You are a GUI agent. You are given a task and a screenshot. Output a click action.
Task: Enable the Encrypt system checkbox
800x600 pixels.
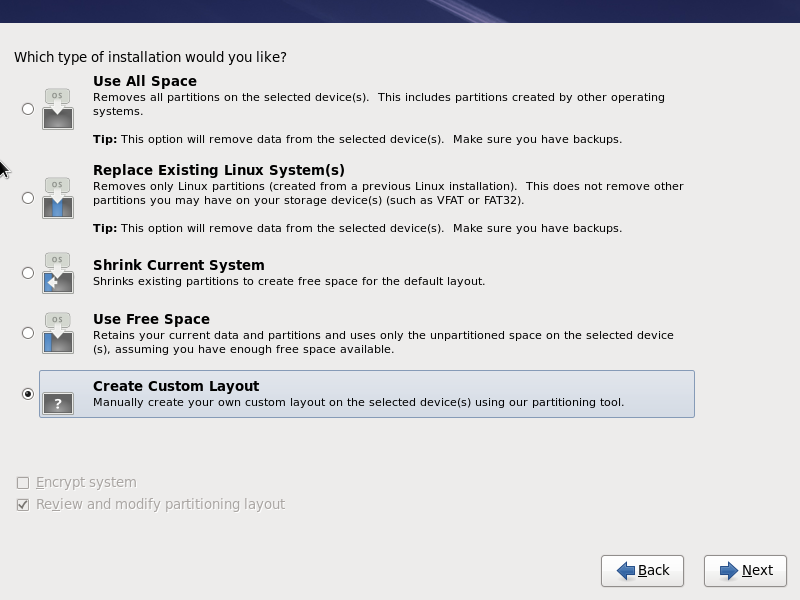[23, 483]
